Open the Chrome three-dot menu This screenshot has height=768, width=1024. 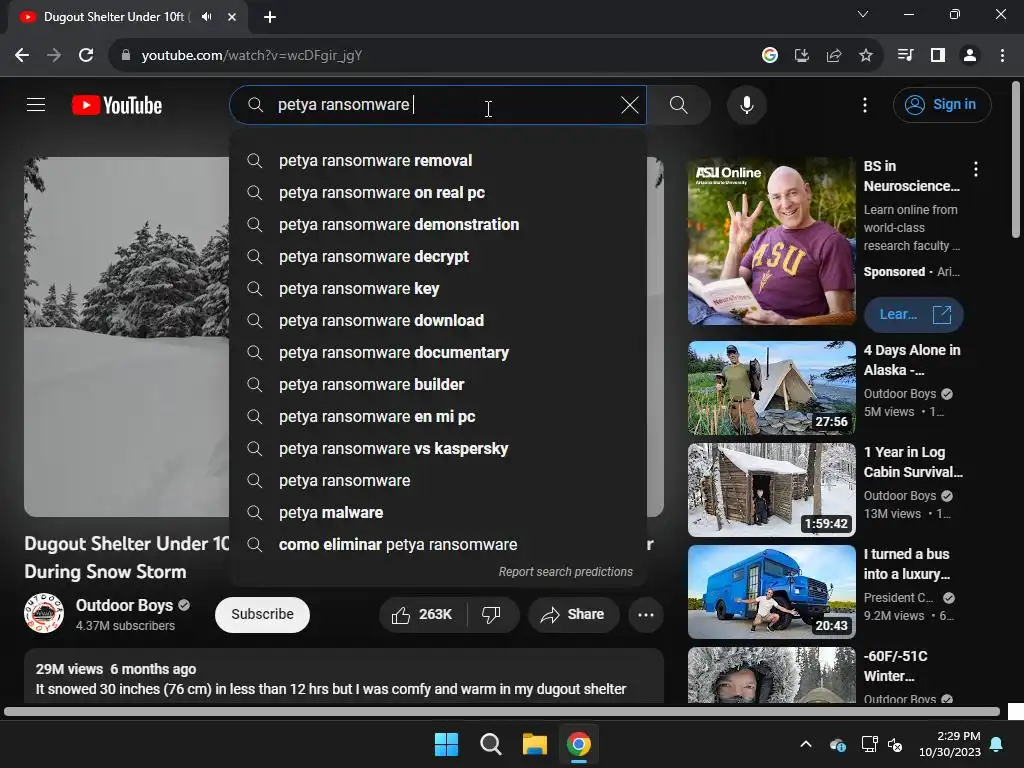click(x=1002, y=56)
